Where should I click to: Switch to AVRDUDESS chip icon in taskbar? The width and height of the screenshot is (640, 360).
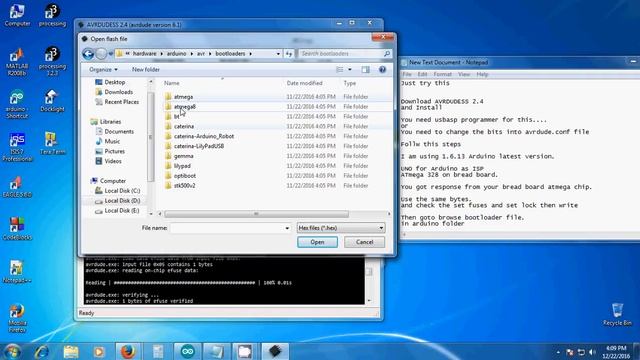click(275, 351)
